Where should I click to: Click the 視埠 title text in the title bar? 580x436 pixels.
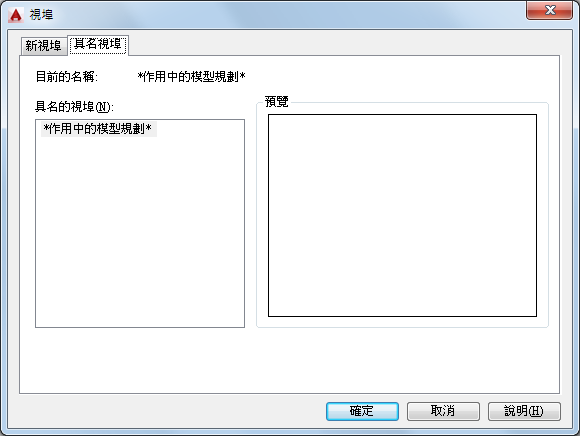(41, 15)
